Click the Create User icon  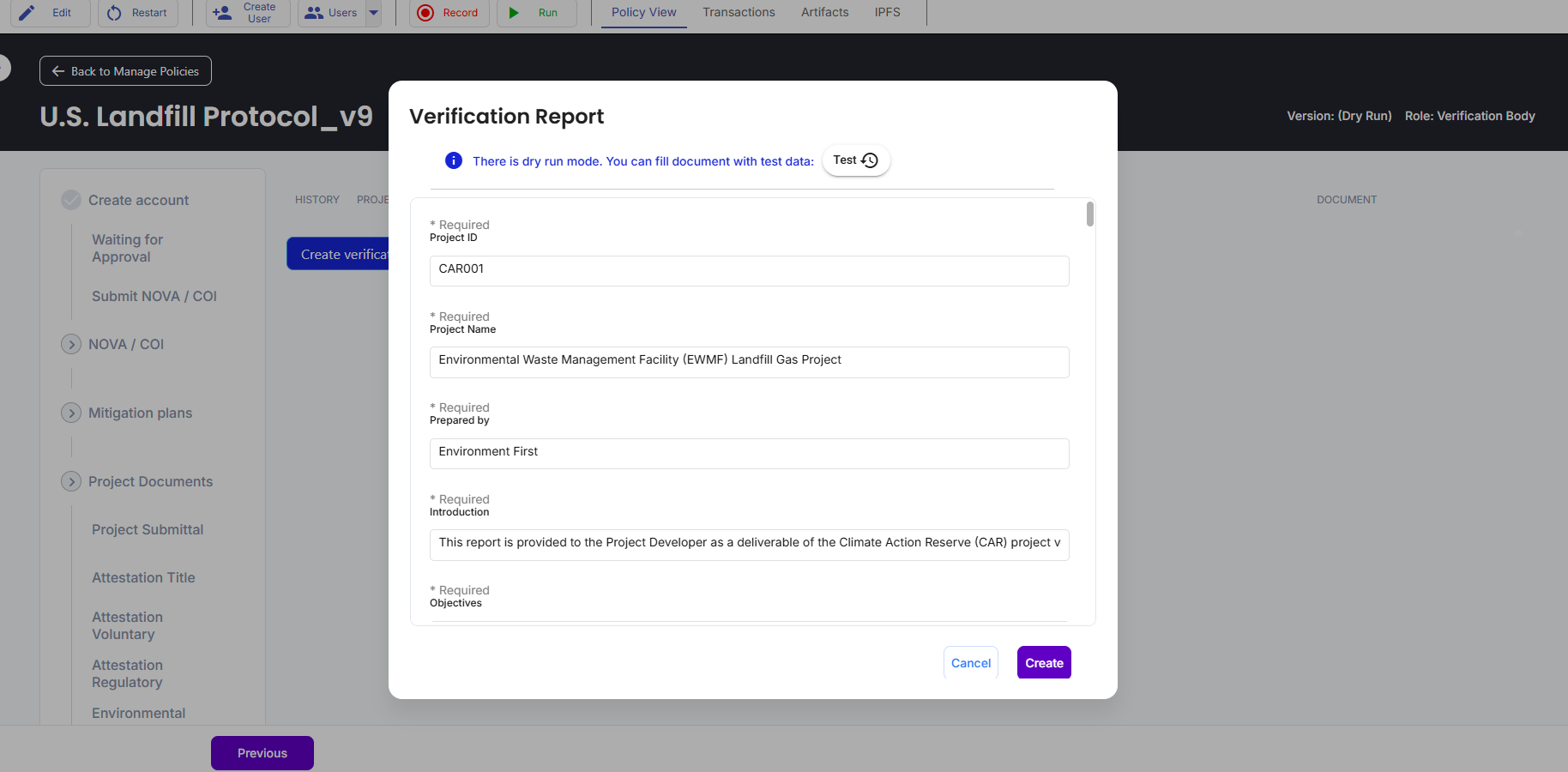click(222, 13)
